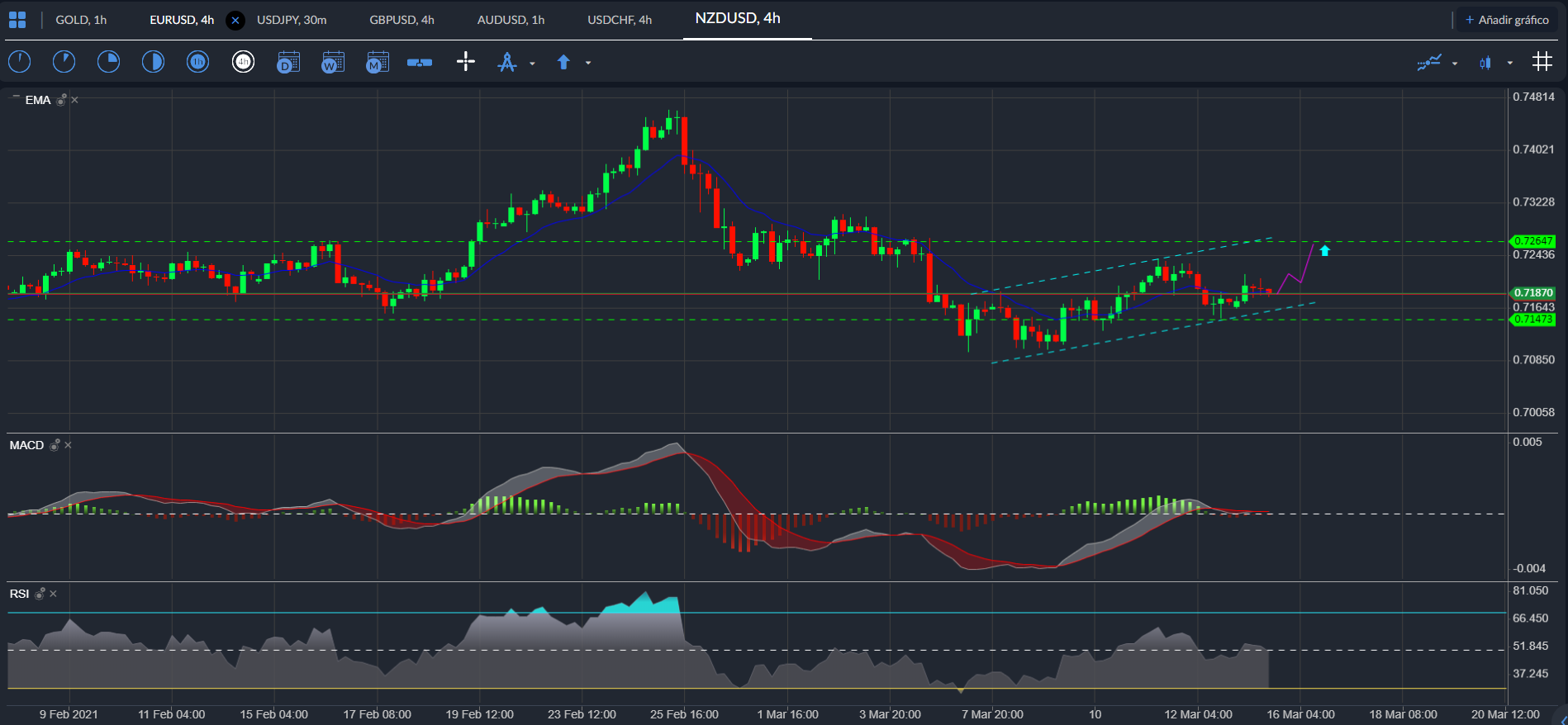Switch to the GOLD, 1h tab
This screenshot has height=725, width=1568.
(81, 20)
